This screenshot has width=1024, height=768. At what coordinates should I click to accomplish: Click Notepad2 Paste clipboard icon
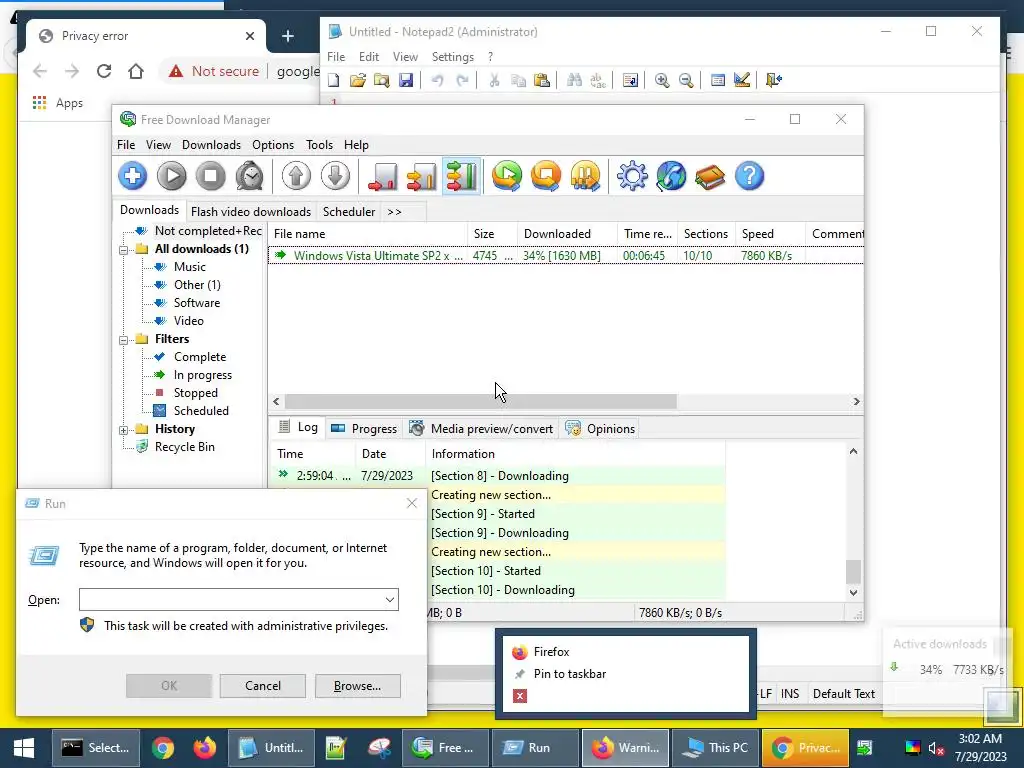542,80
